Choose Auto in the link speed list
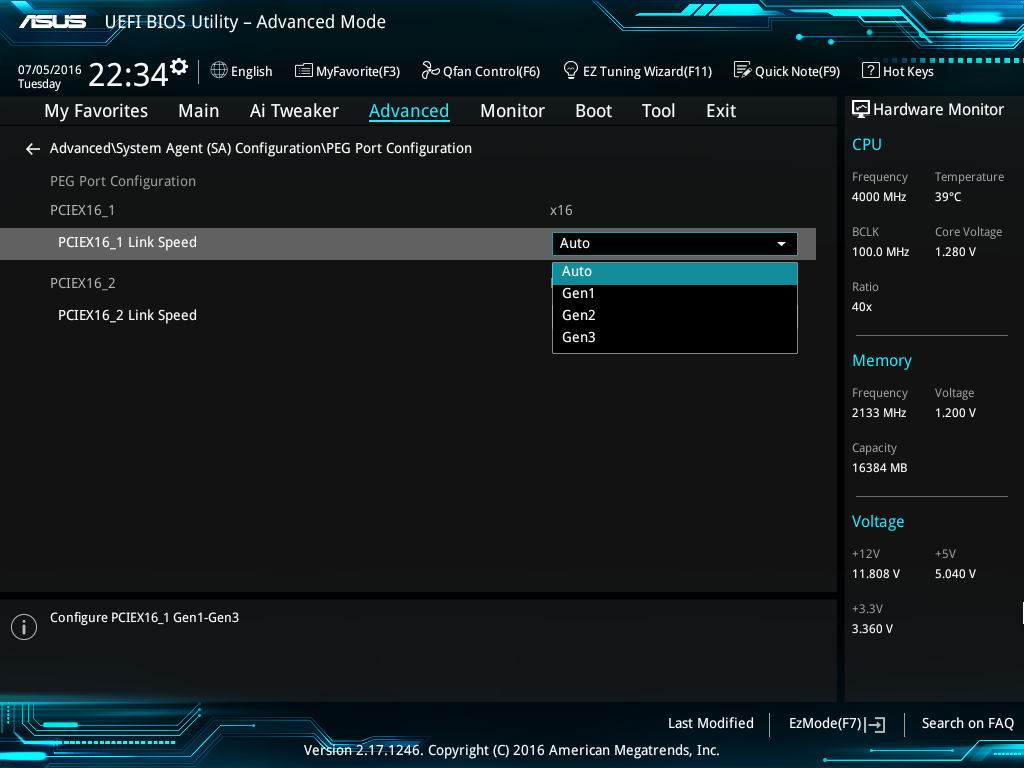 click(x=675, y=272)
